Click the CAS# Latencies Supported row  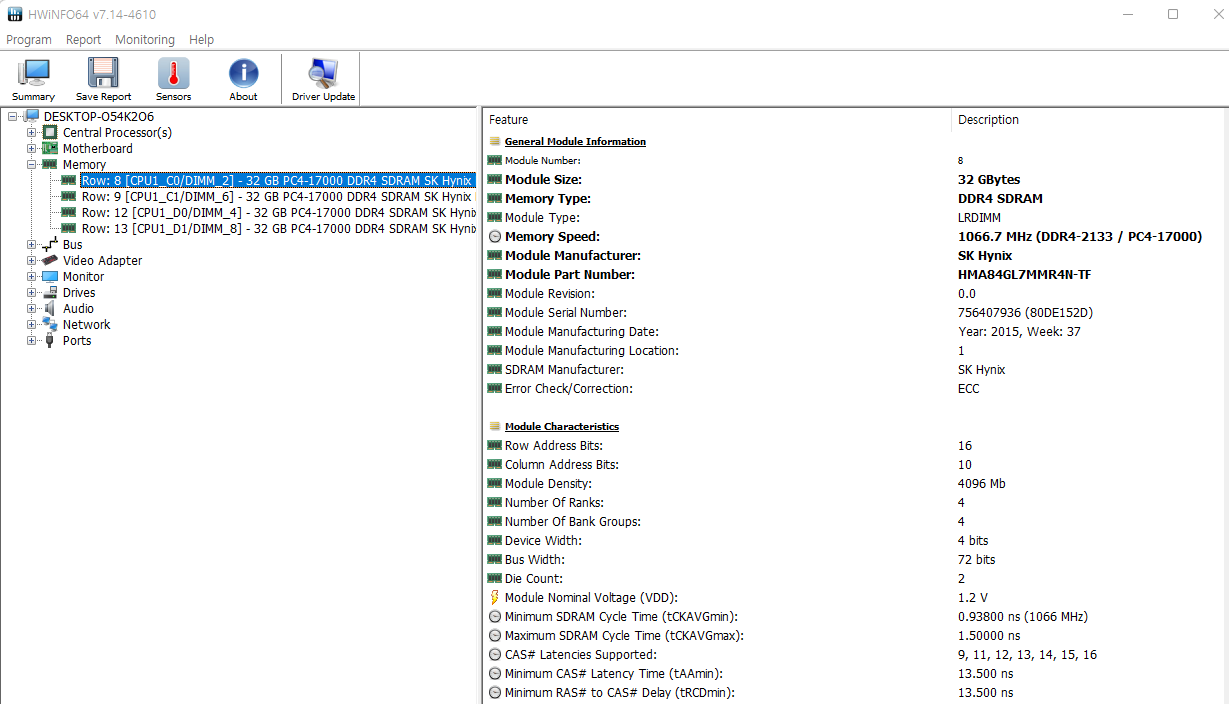[x=856, y=655]
